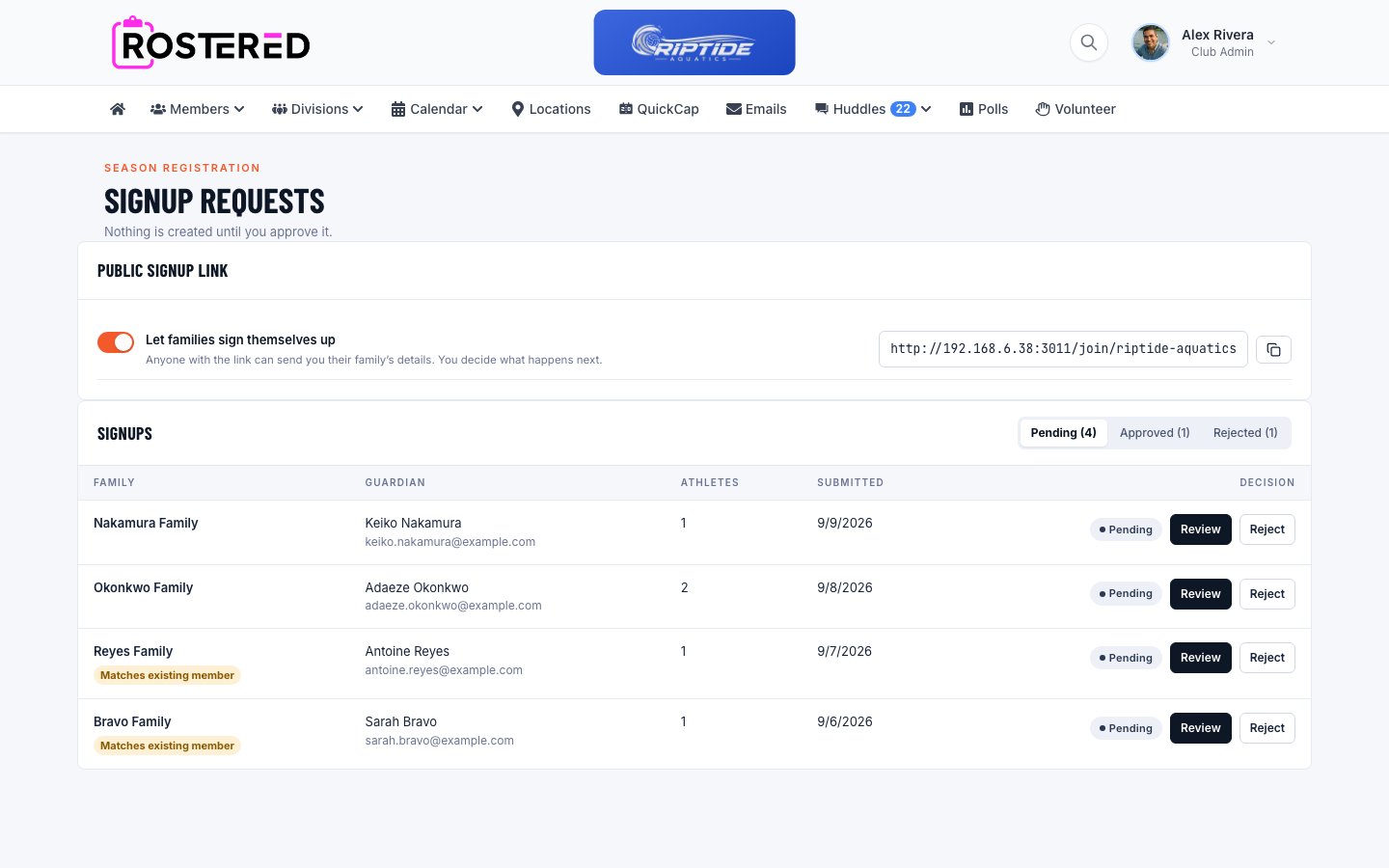The height and width of the screenshot is (868, 1389).
Task: Expand the Calendar dropdown
Action: coord(437,109)
